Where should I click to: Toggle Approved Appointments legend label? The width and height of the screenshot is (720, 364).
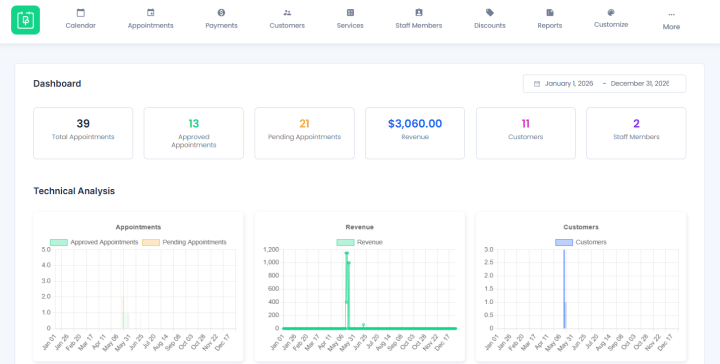pos(104,242)
